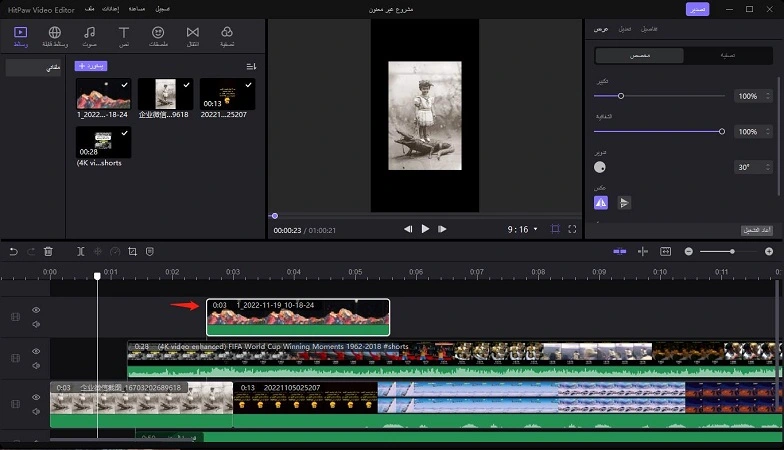Image resolution: width=784 pixels, height=450 pixels.
Task: Open the Stickers panel smiley icon
Action: point(158,36)
